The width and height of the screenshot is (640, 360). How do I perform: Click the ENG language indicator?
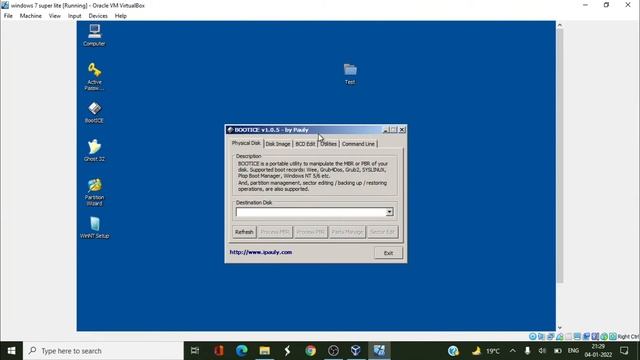coord(573,351)
